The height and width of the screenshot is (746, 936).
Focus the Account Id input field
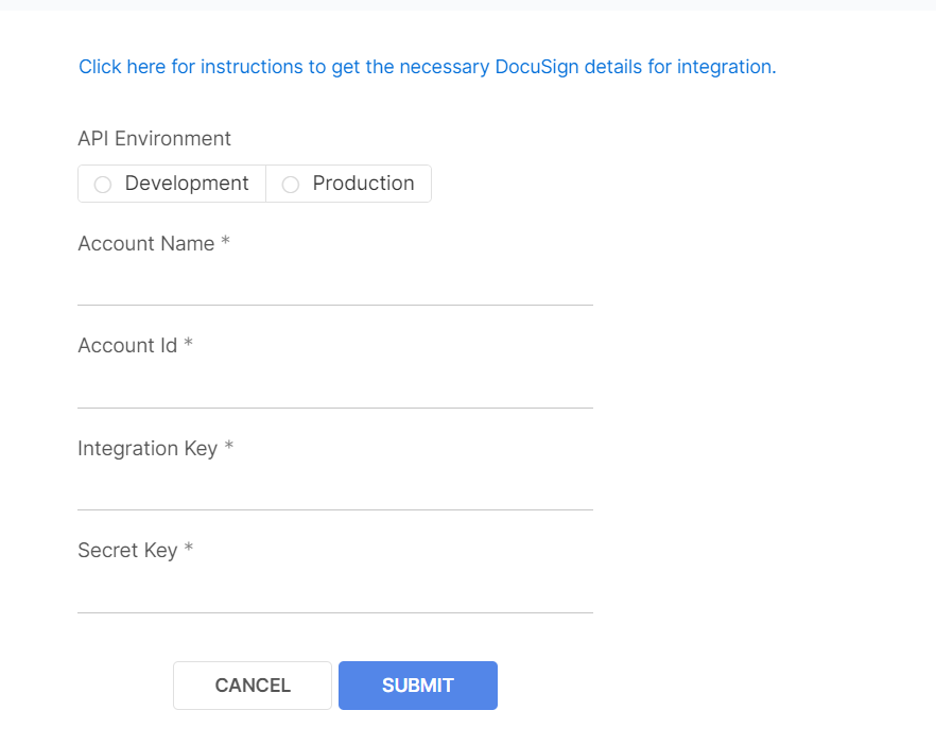pos(335,388)
